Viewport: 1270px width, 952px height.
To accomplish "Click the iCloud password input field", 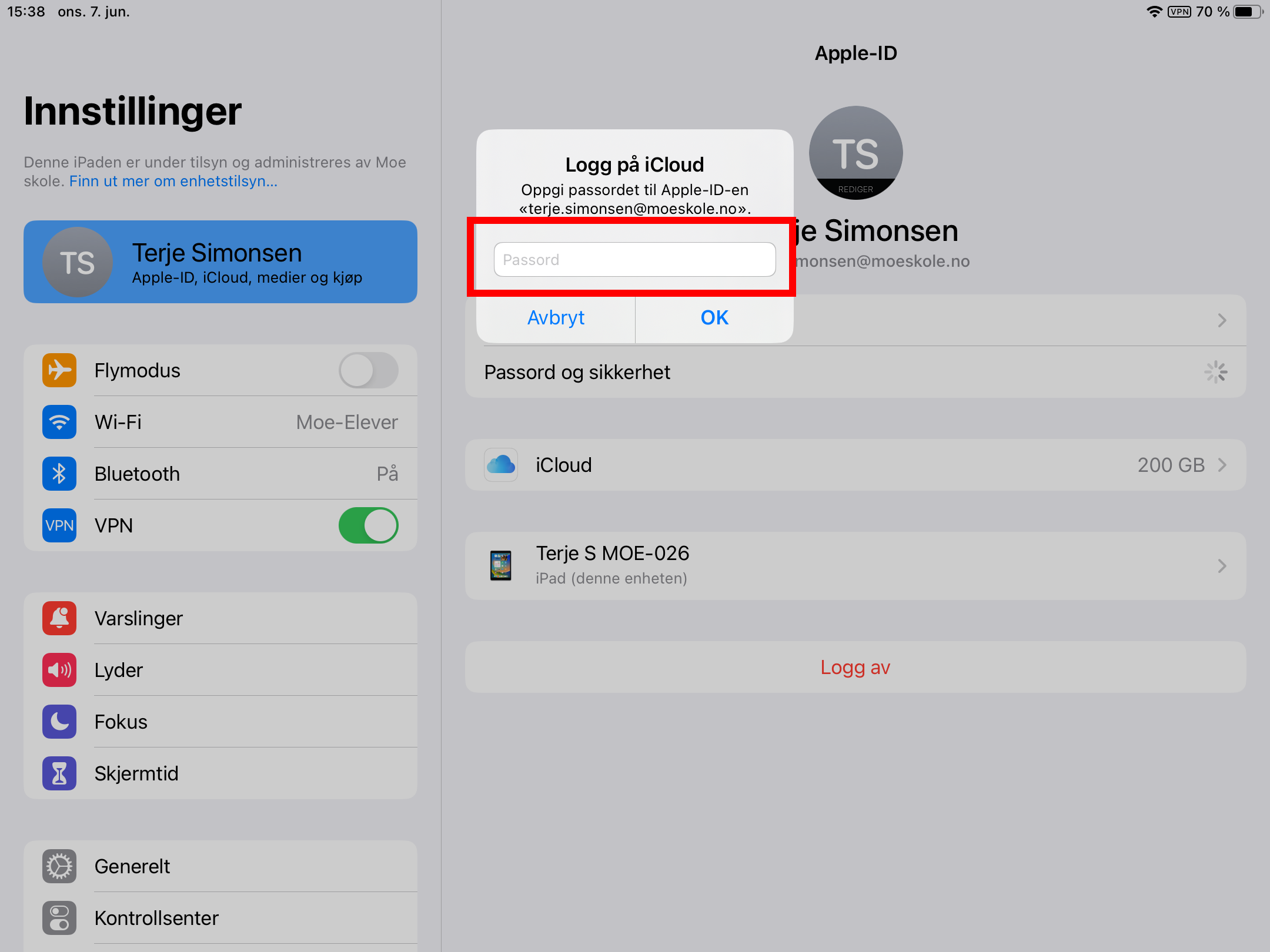I will coord(634,259).
